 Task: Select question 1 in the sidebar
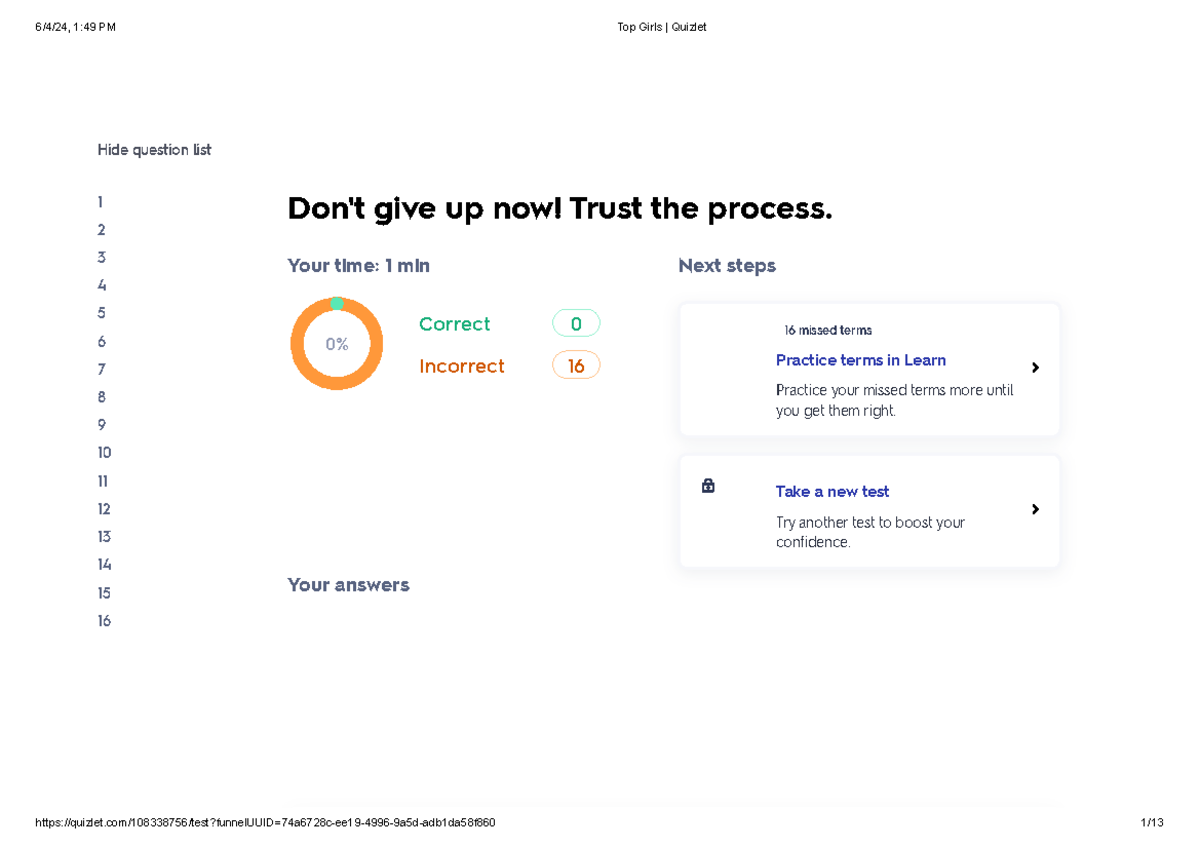coord(100,201)
